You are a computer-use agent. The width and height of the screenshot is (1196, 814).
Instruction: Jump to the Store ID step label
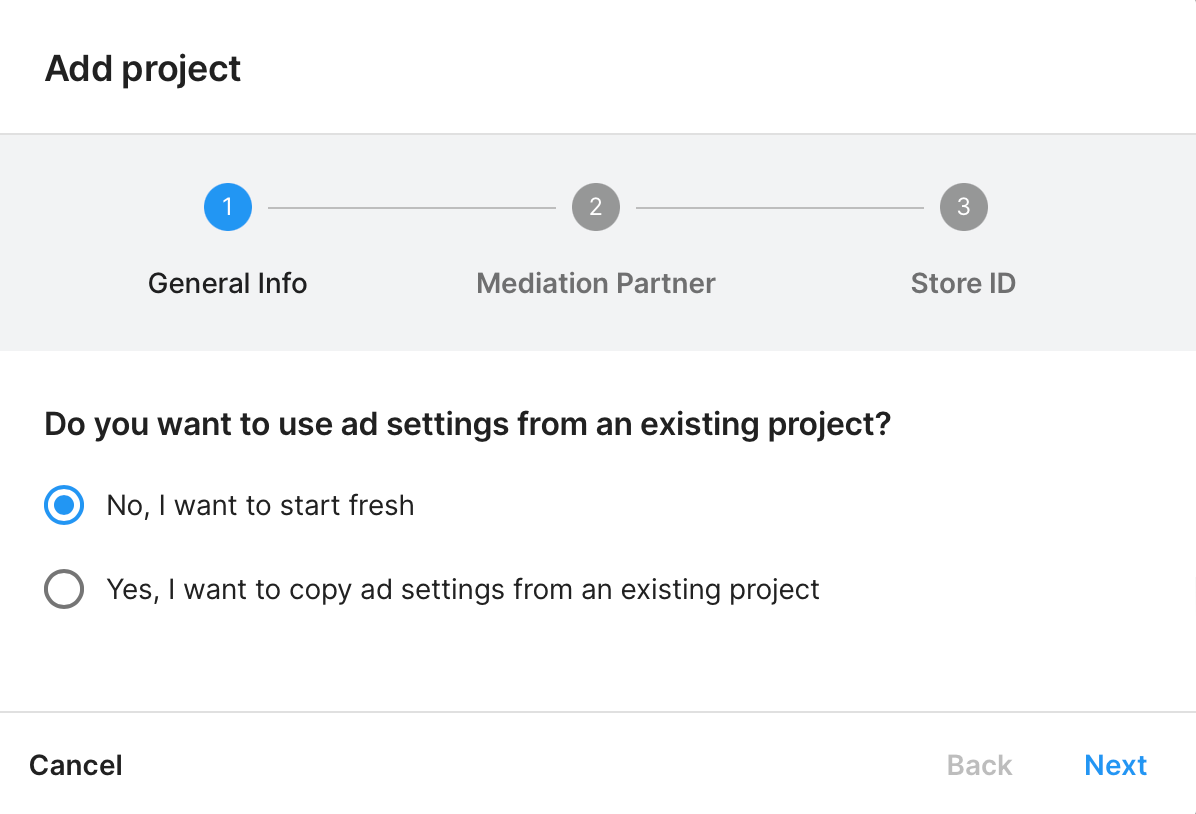[963, 283]
